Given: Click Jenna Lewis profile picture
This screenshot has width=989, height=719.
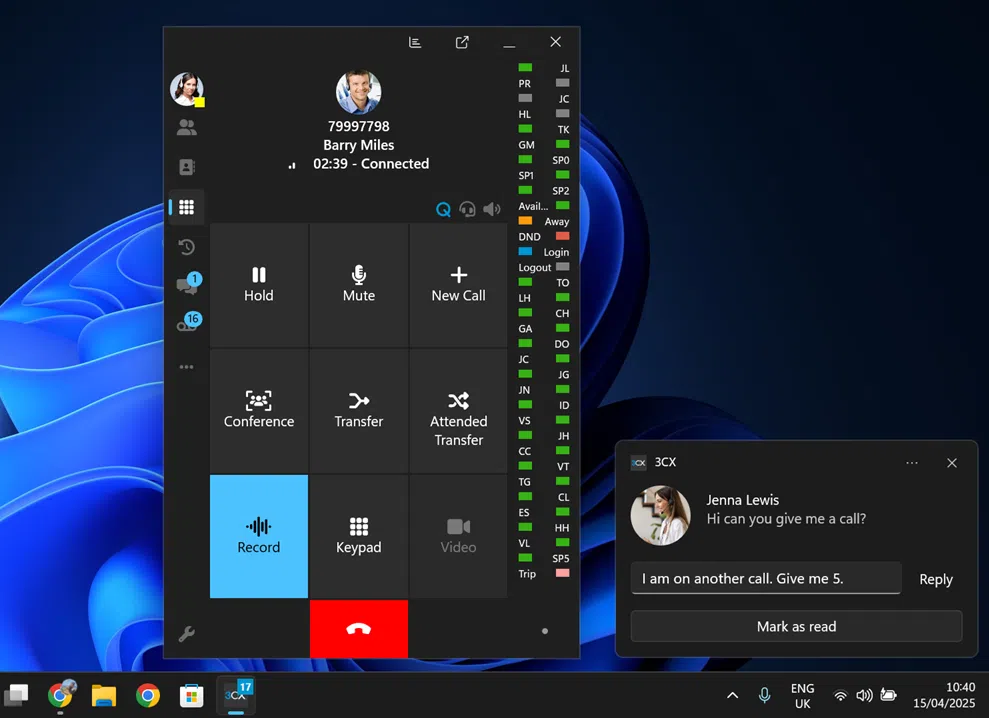Looking at the screenshot, I should point(661,515).
